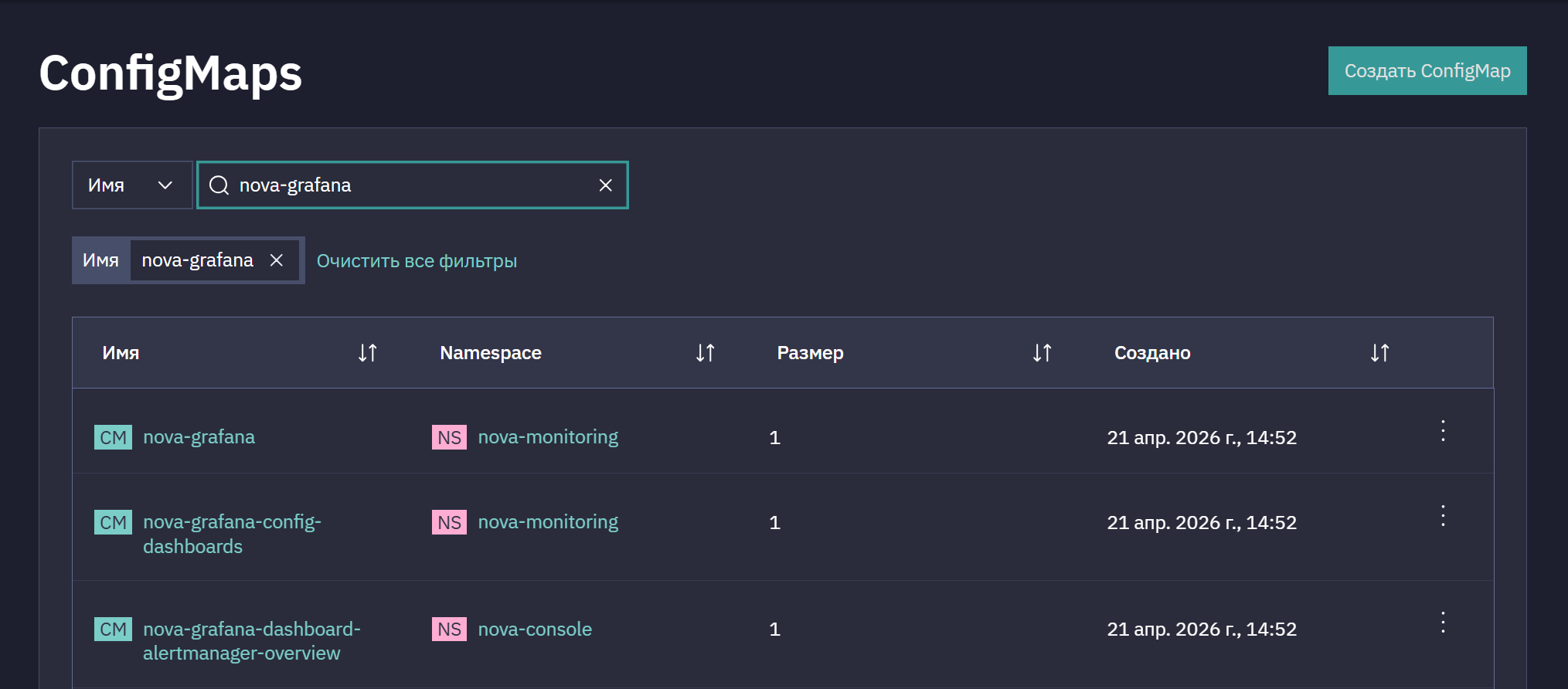Click size value in nova-grafana-config-dashboards row
The width and height of the screenshot is (1568, 689).
click(x=775, y=523)
